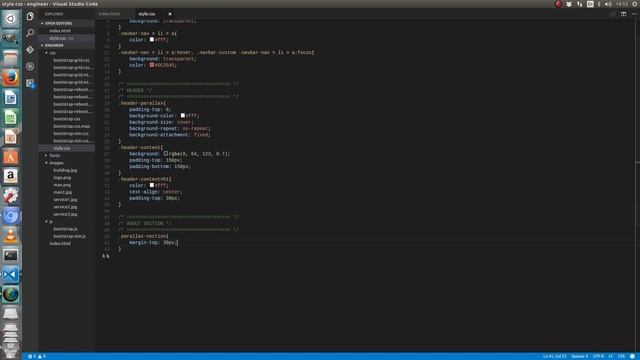Click the red recording indicator in top panel
The height and width of the screenshot is (360, 640).
[x=558, y=4]
